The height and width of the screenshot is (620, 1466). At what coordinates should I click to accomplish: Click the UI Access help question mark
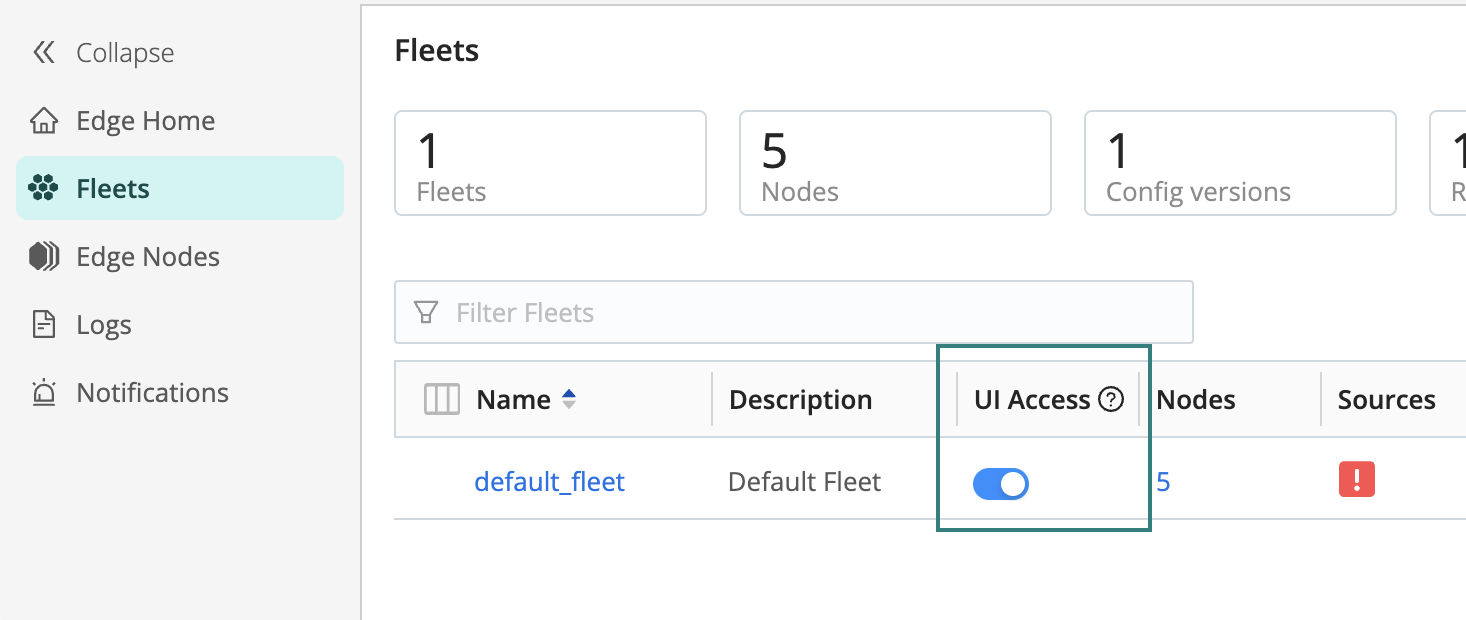[x=1112, y=398]
